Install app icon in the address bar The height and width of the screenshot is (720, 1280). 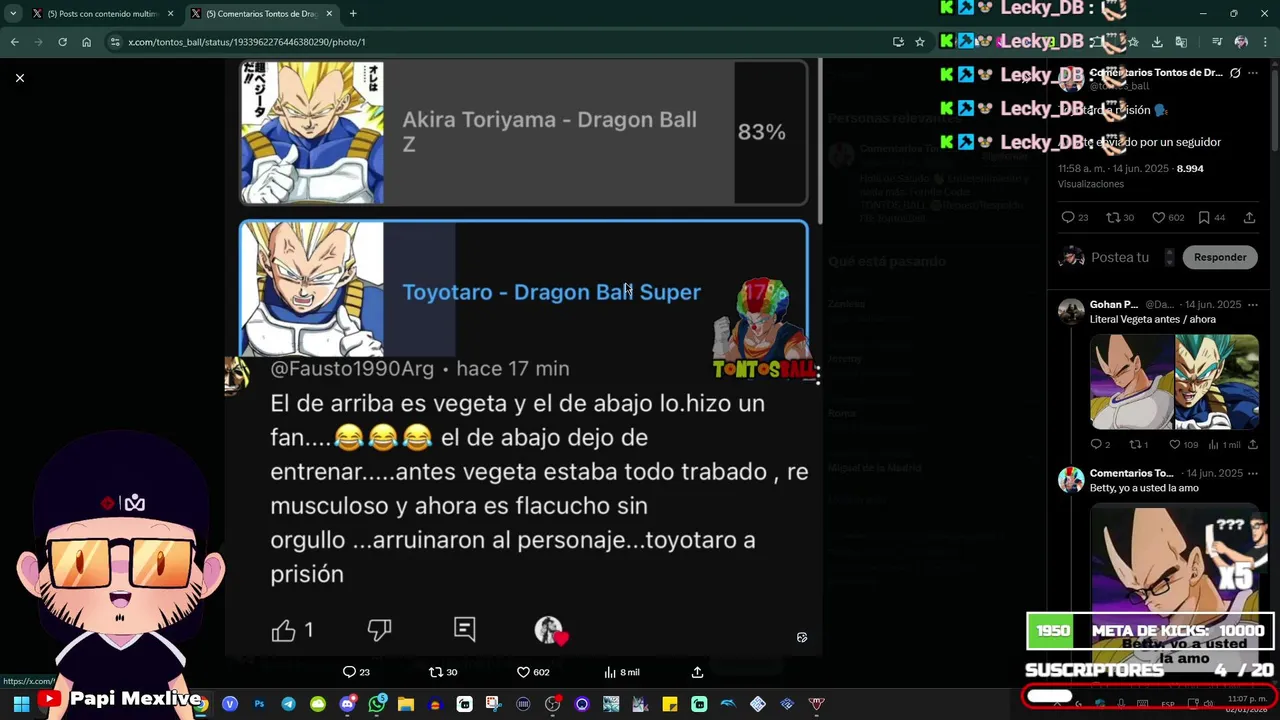point(898,42)
